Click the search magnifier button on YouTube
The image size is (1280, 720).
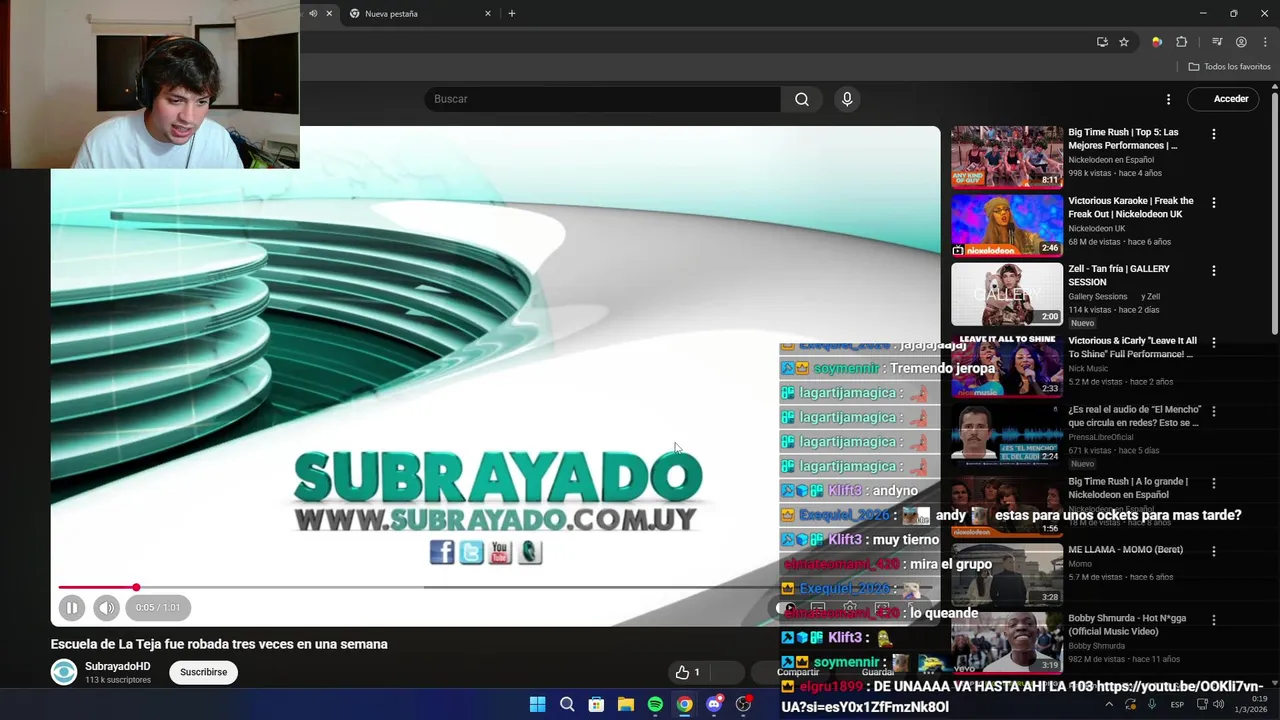(x=802, y=99)
